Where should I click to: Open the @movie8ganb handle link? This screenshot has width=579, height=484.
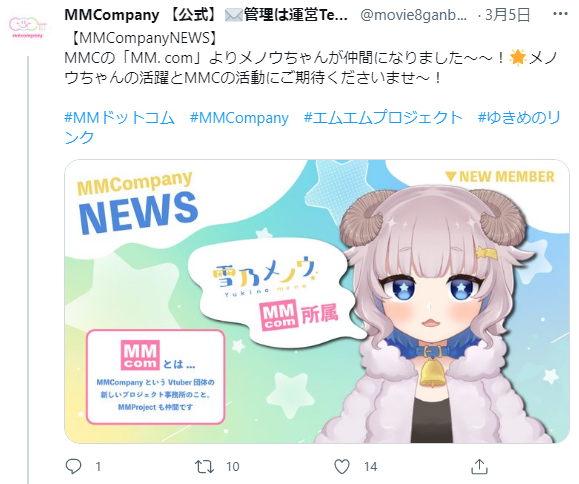413,16
